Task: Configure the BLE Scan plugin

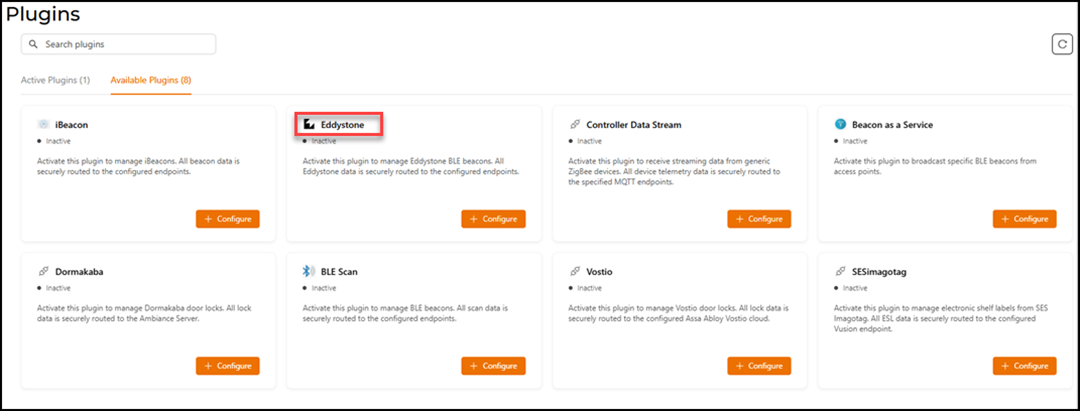Action: (493, 366)
